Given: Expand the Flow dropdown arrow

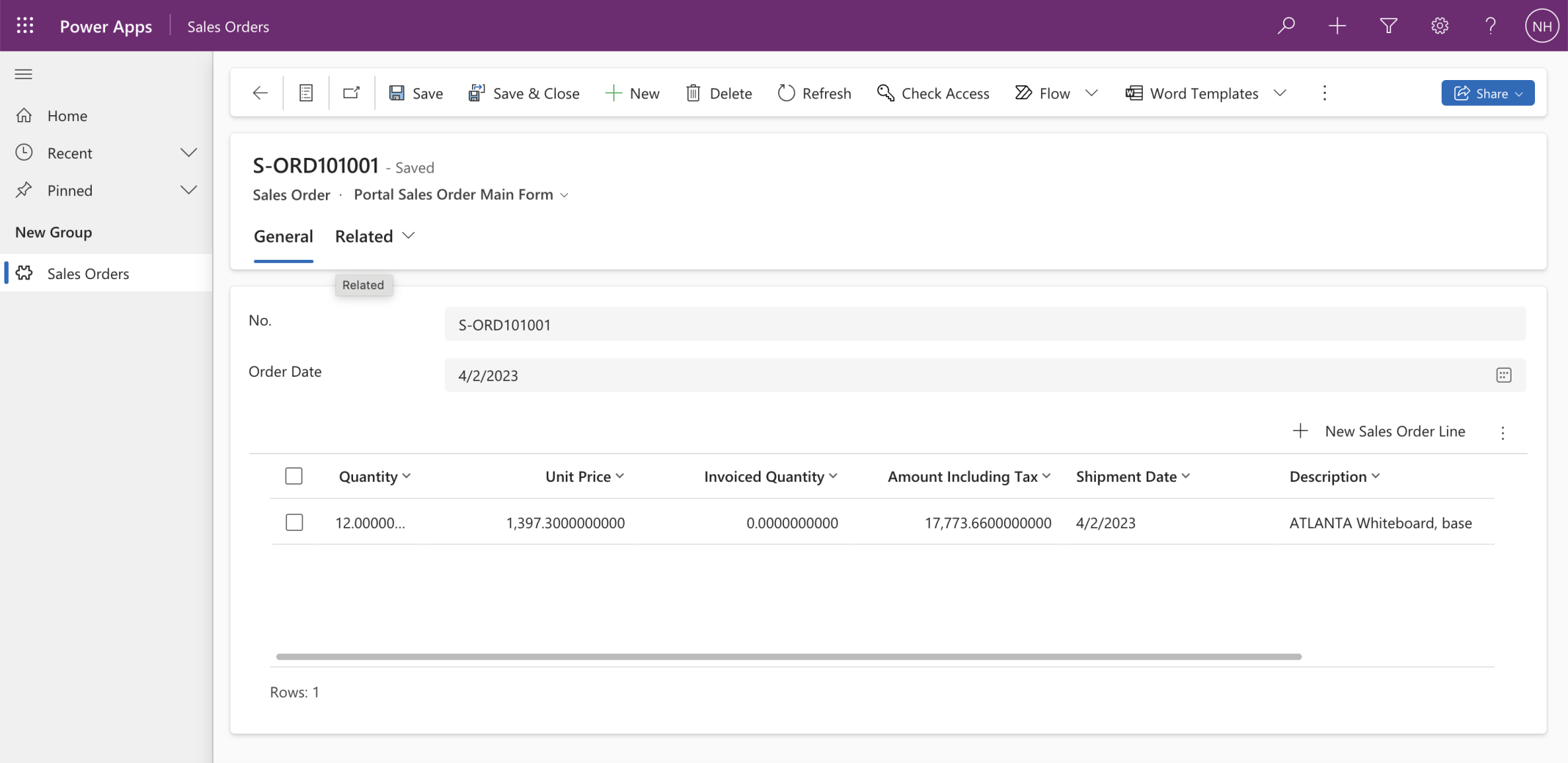Looking at the screenshot, I should (x=1092, y=93).
